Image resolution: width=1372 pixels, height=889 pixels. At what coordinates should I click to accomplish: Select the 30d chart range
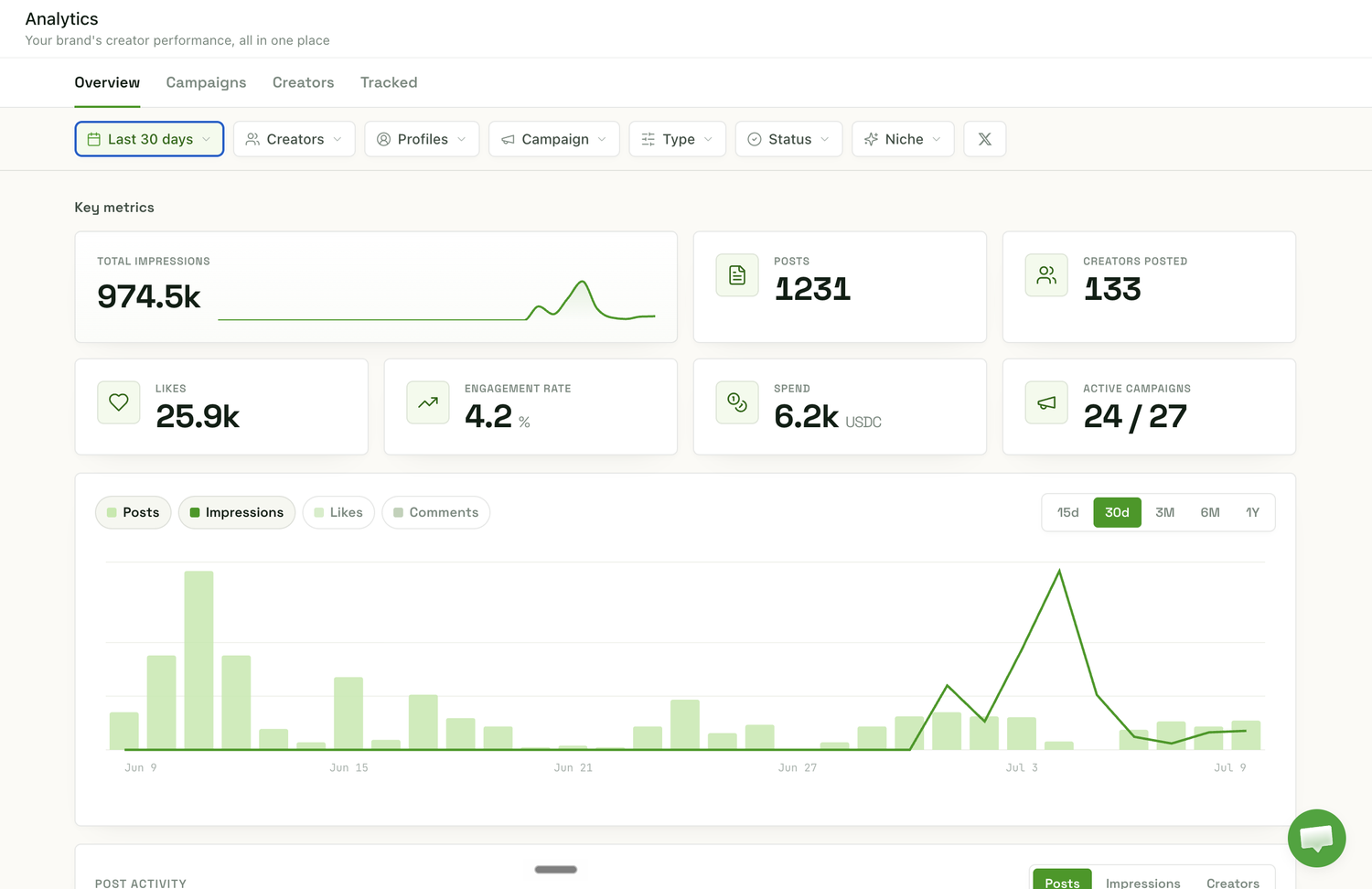coord(1117,512)
